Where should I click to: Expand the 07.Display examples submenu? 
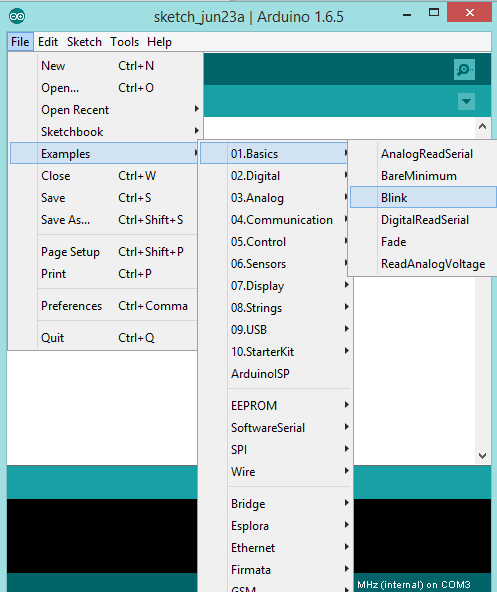[x=275, y=285]
